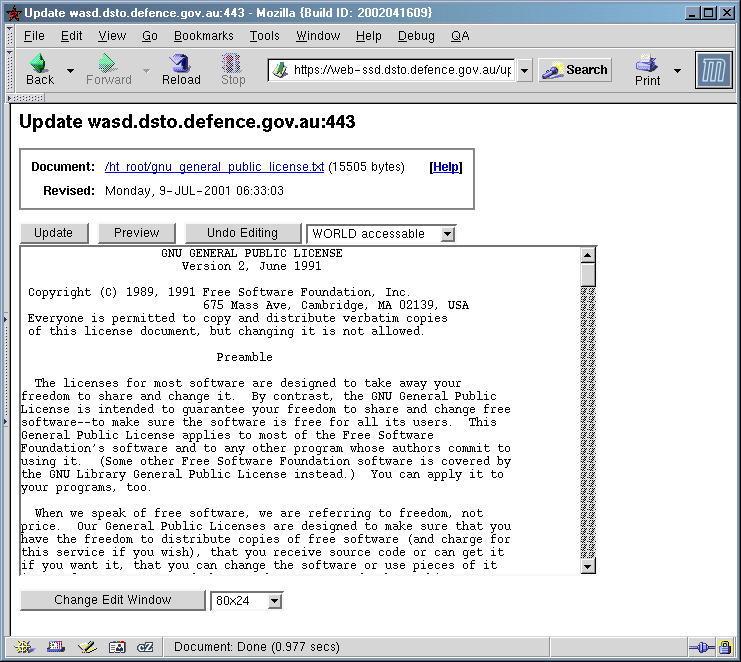
Task: Open the Print options dropdown arrow
Action: coord(677,71)
